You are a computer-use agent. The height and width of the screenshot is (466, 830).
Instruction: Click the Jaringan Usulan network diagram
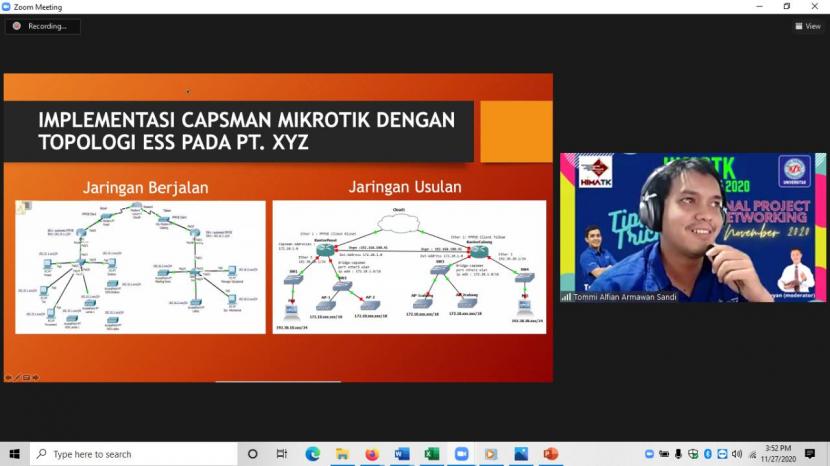409,267
